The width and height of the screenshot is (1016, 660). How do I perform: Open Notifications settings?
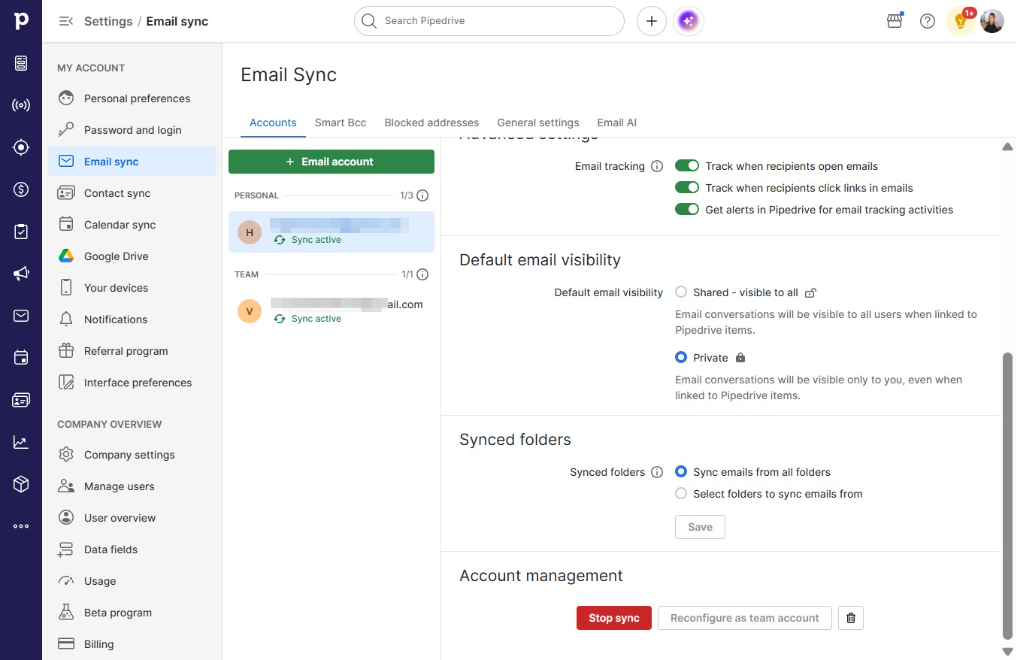(132, 319)
